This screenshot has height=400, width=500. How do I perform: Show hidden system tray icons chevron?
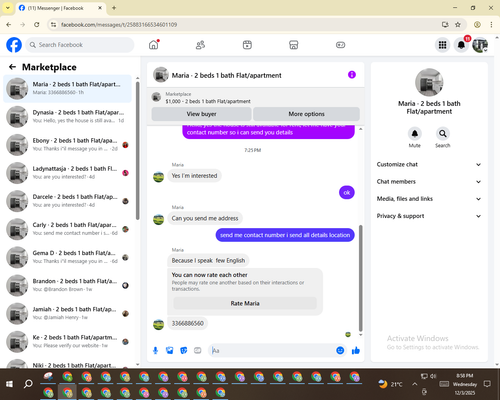pyautogui.click(x=414, y=384)
